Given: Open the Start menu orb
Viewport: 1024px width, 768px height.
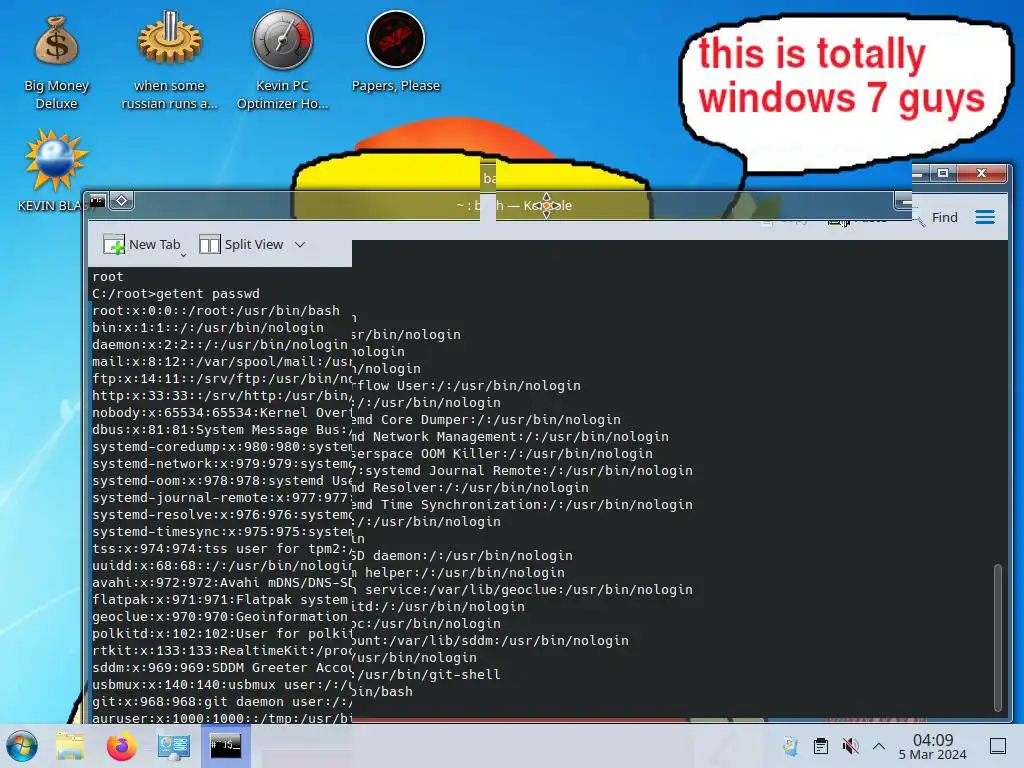Looking at the screenshot, I should tap(22, 746).
